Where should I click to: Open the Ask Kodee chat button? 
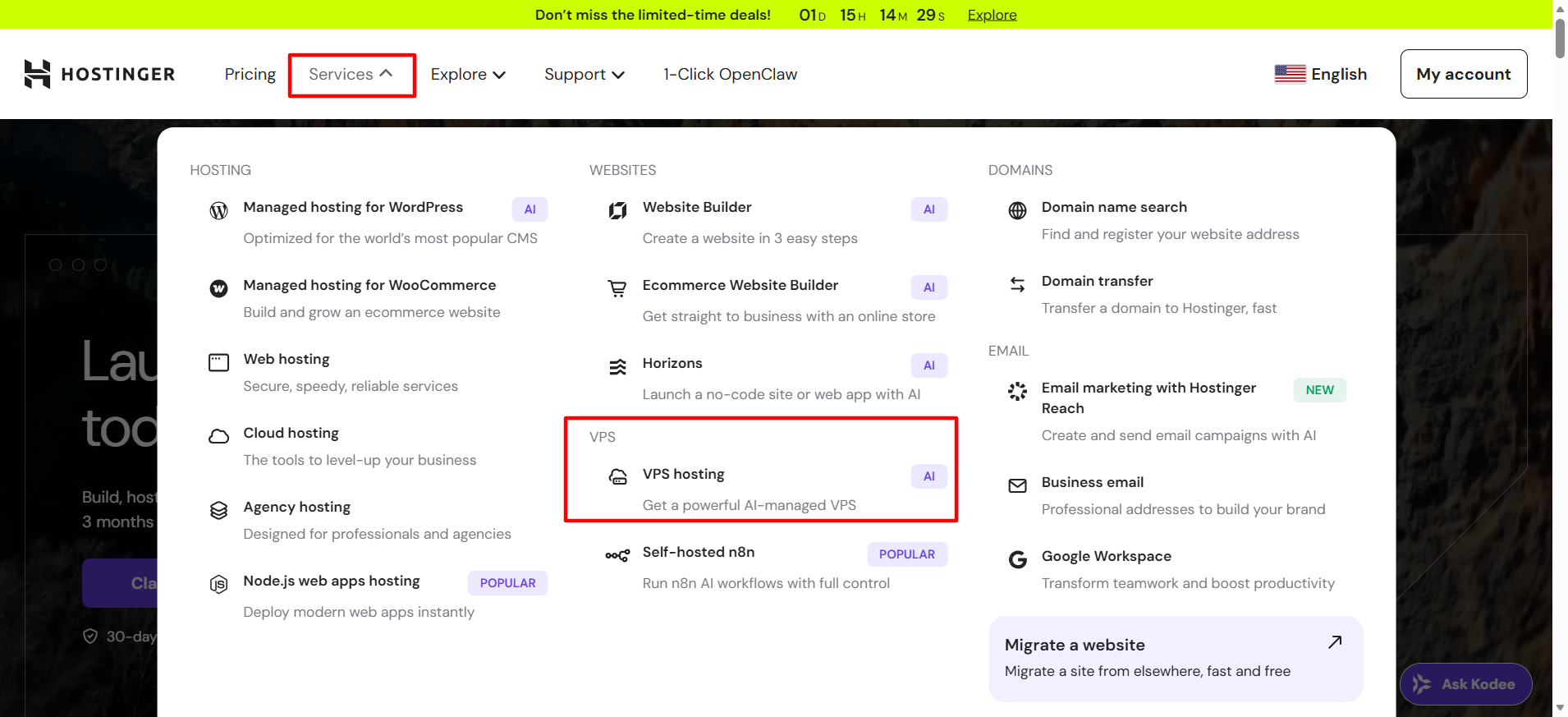pyautogui.click(x=1465, y=684)
